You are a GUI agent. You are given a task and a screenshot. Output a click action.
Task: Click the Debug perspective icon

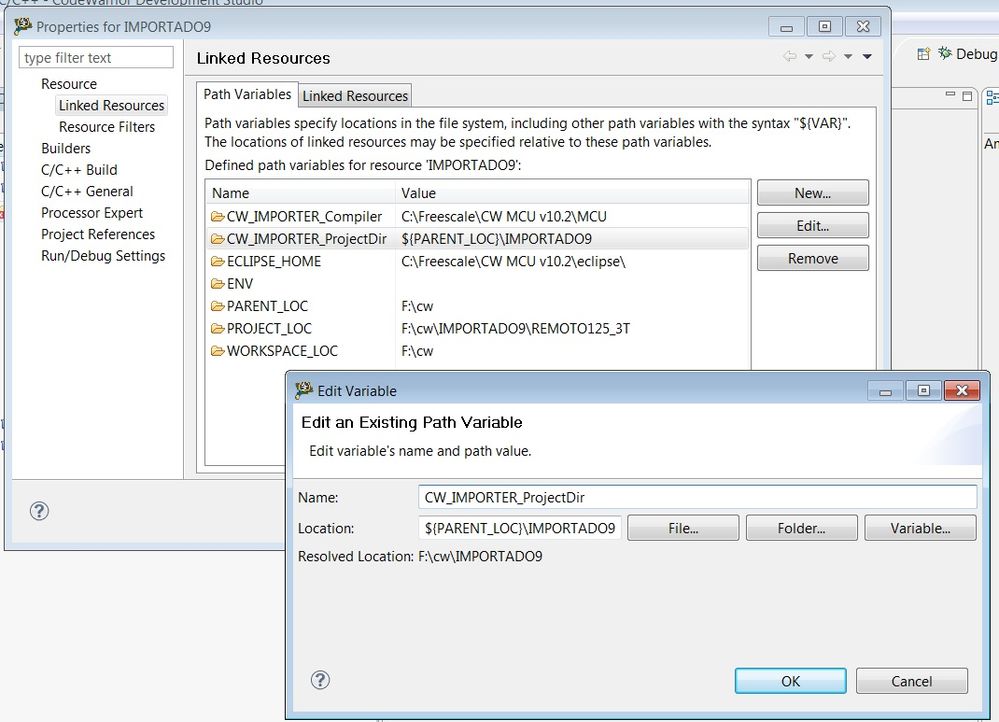[x=945, y=54]
